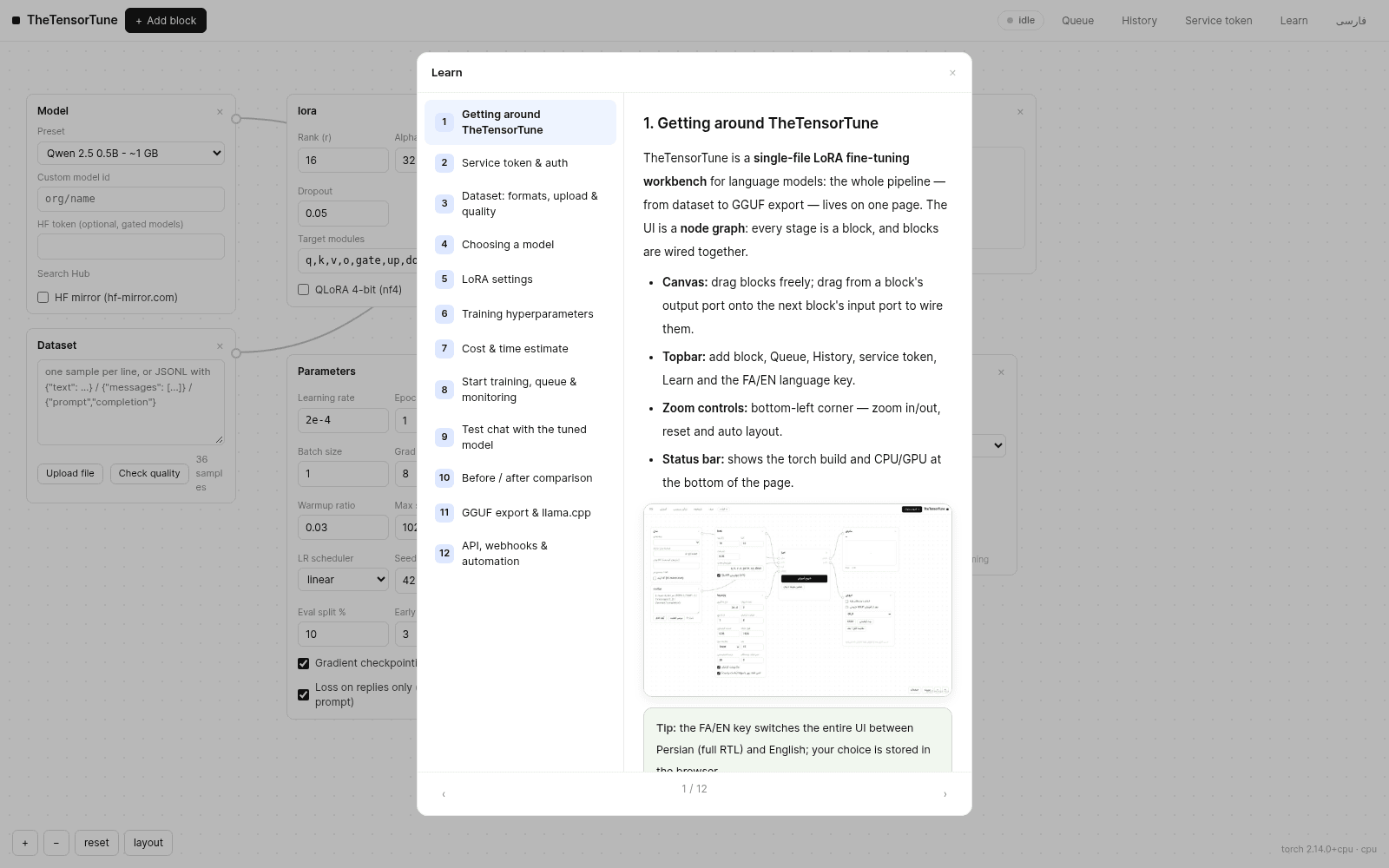Open the History menu
The image size is (1389, 868).
(x=1139, y=21)
